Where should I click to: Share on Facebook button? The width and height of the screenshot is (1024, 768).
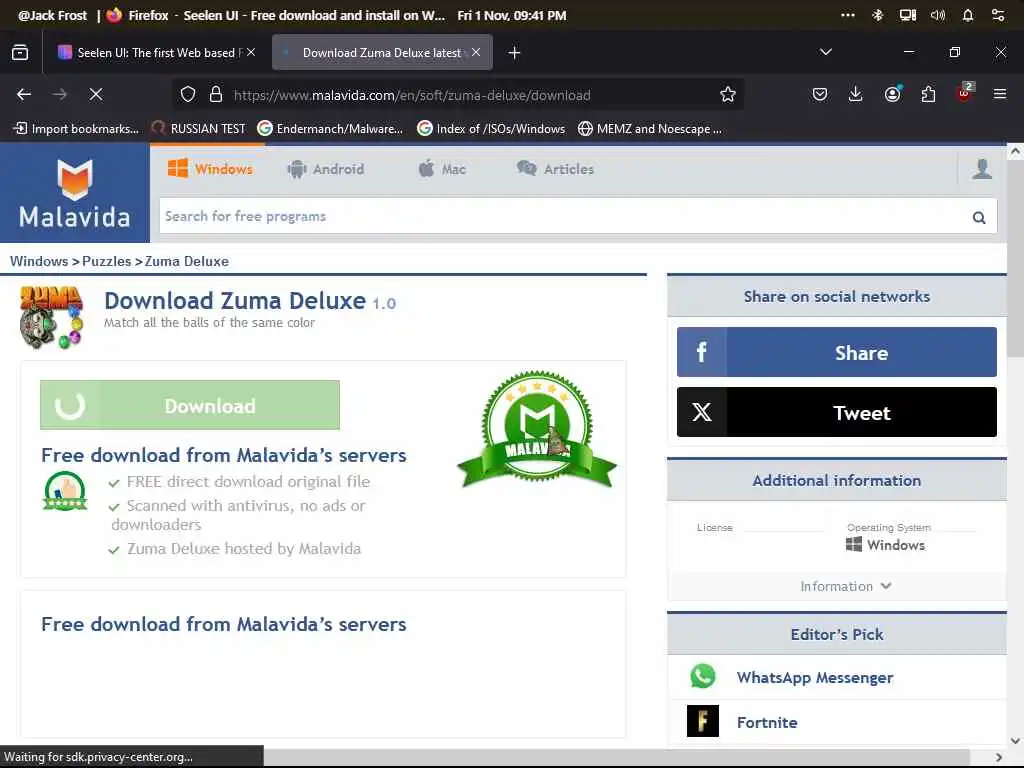pyautogui.click(x=837, y=353)
